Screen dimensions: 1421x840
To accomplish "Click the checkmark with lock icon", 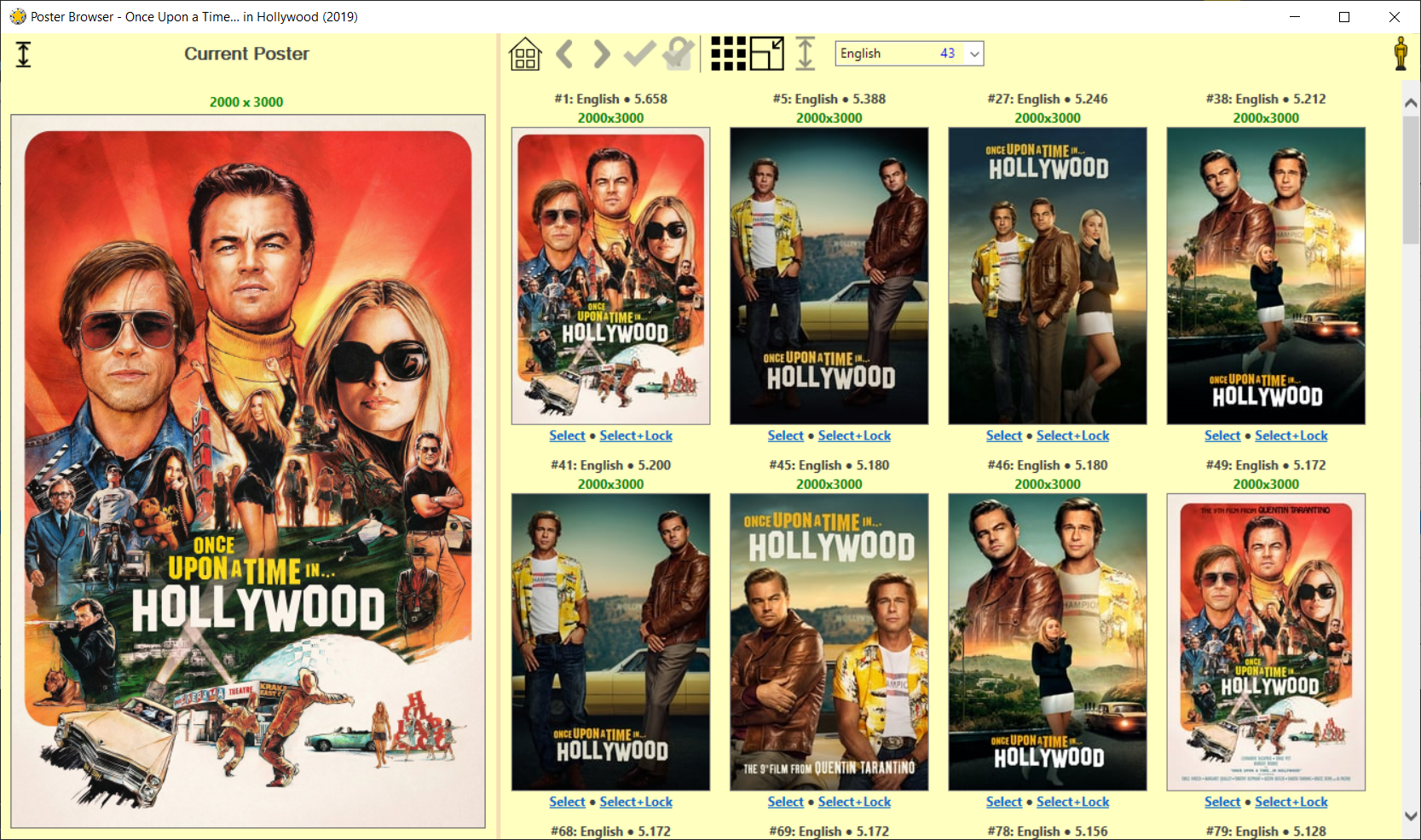I will click(x=679, y=54).
